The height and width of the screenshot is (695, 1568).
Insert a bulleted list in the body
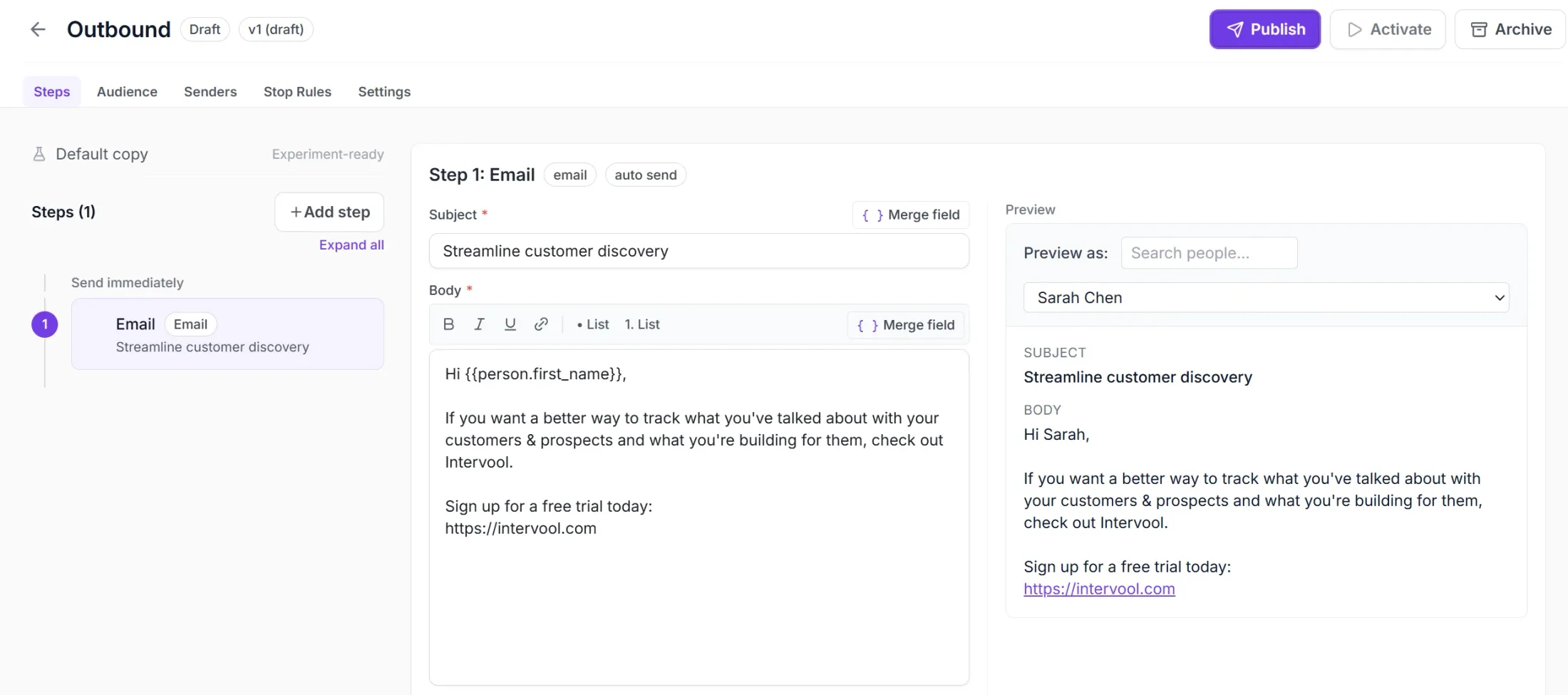pyautogui.click(x=593, y=324)
